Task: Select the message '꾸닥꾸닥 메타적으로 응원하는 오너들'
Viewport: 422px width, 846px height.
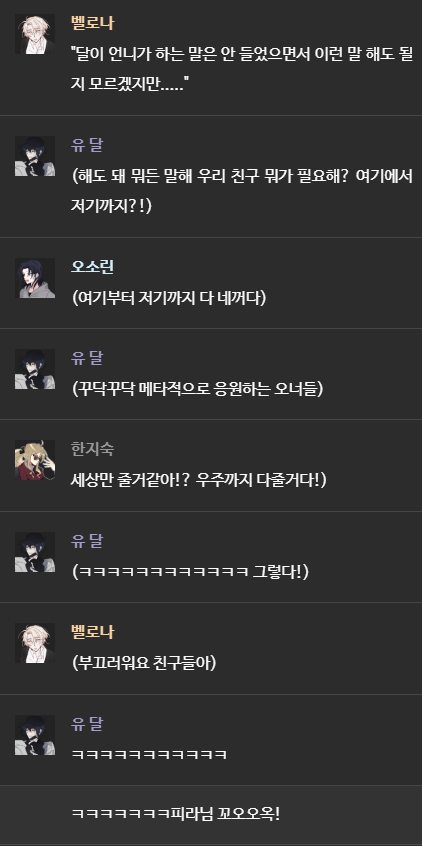Action: (197, 389)
